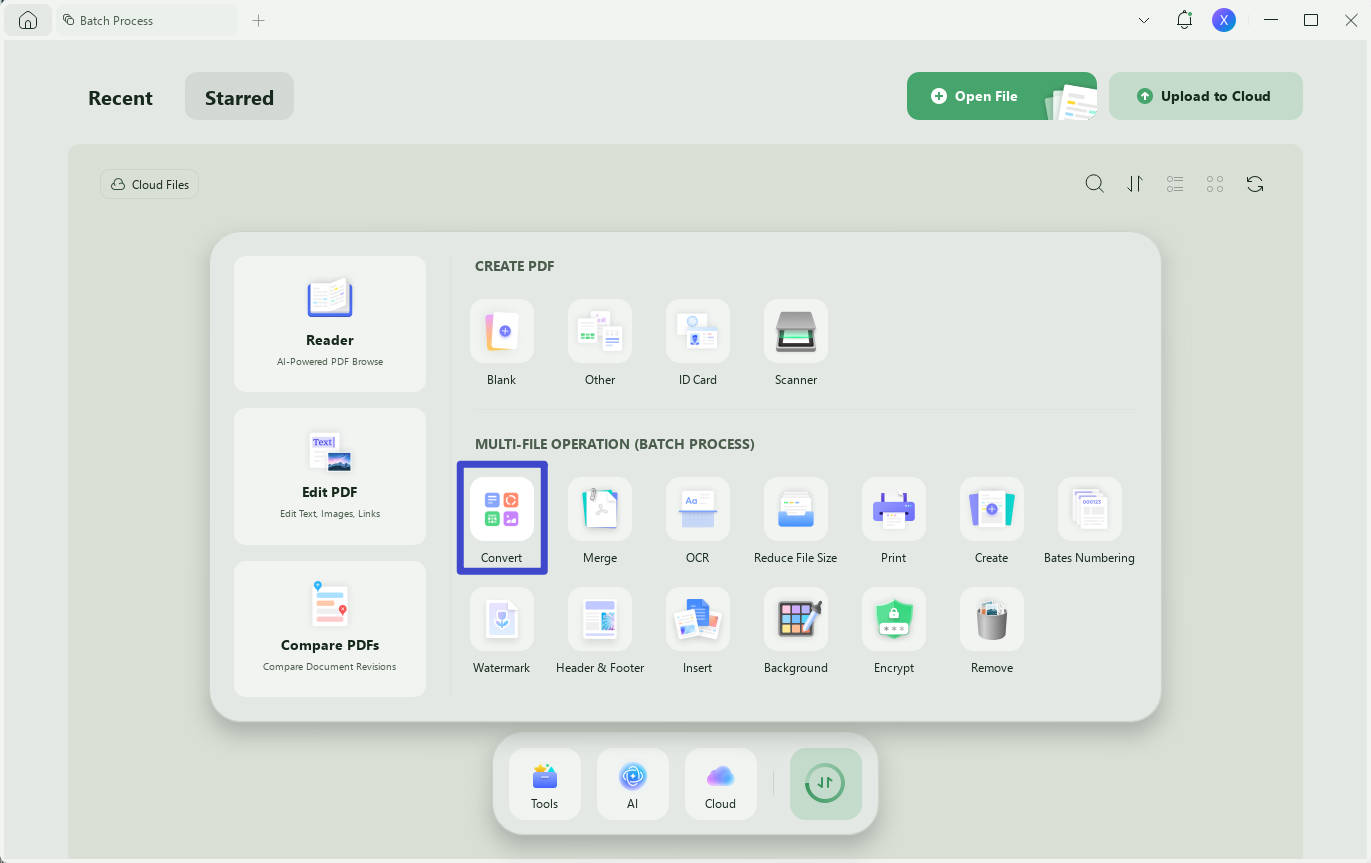This screenshot has width=1371, height=863.
Task: Click Upload to Cloud button
Action: (x=1206, y=96)
